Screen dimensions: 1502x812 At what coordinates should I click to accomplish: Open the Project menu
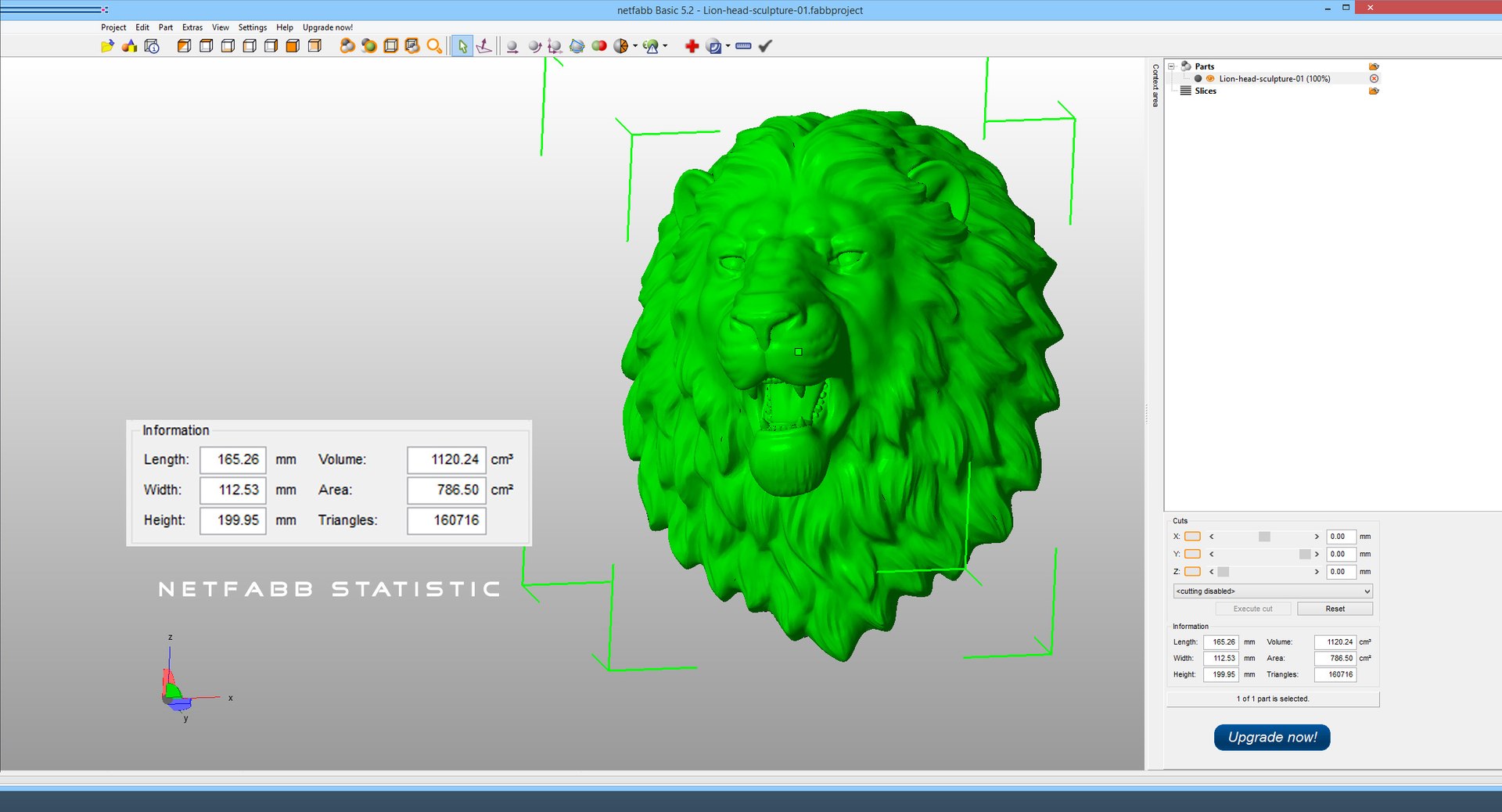pyautogui.click(x=113, y=27)
